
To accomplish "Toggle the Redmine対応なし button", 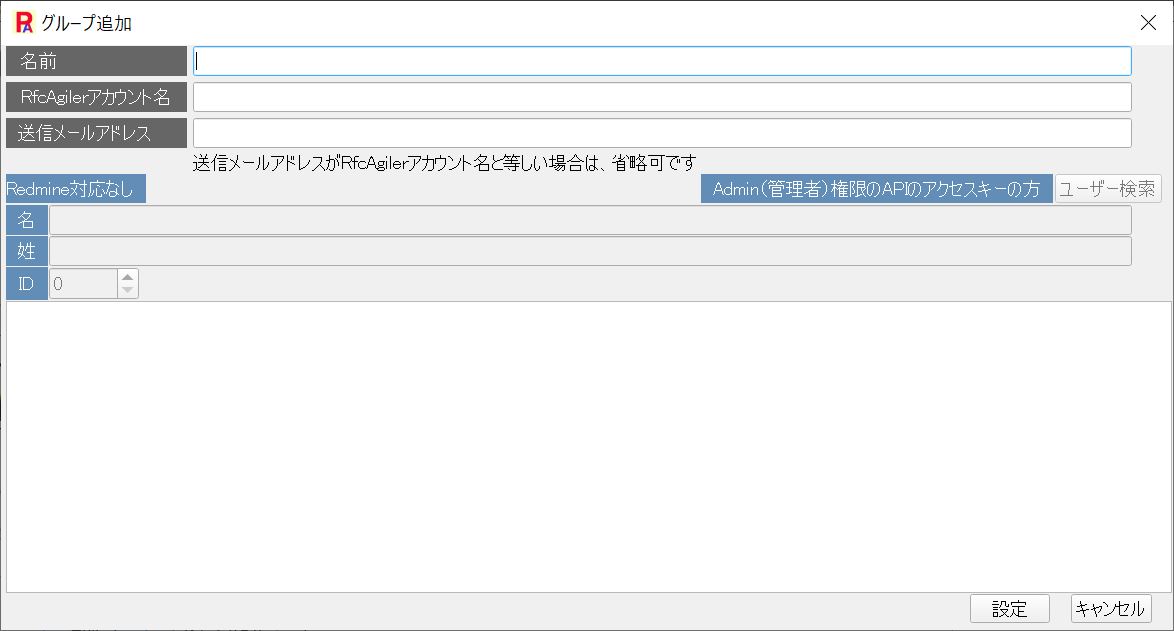I will pyautogui.click(x=76, y=189).
